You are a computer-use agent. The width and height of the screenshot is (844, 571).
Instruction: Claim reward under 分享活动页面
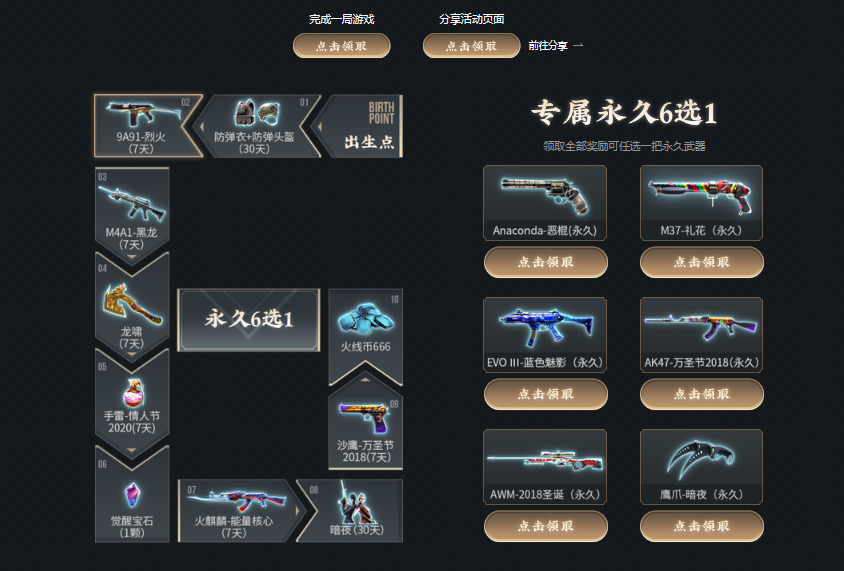click(x=472, y=46)
